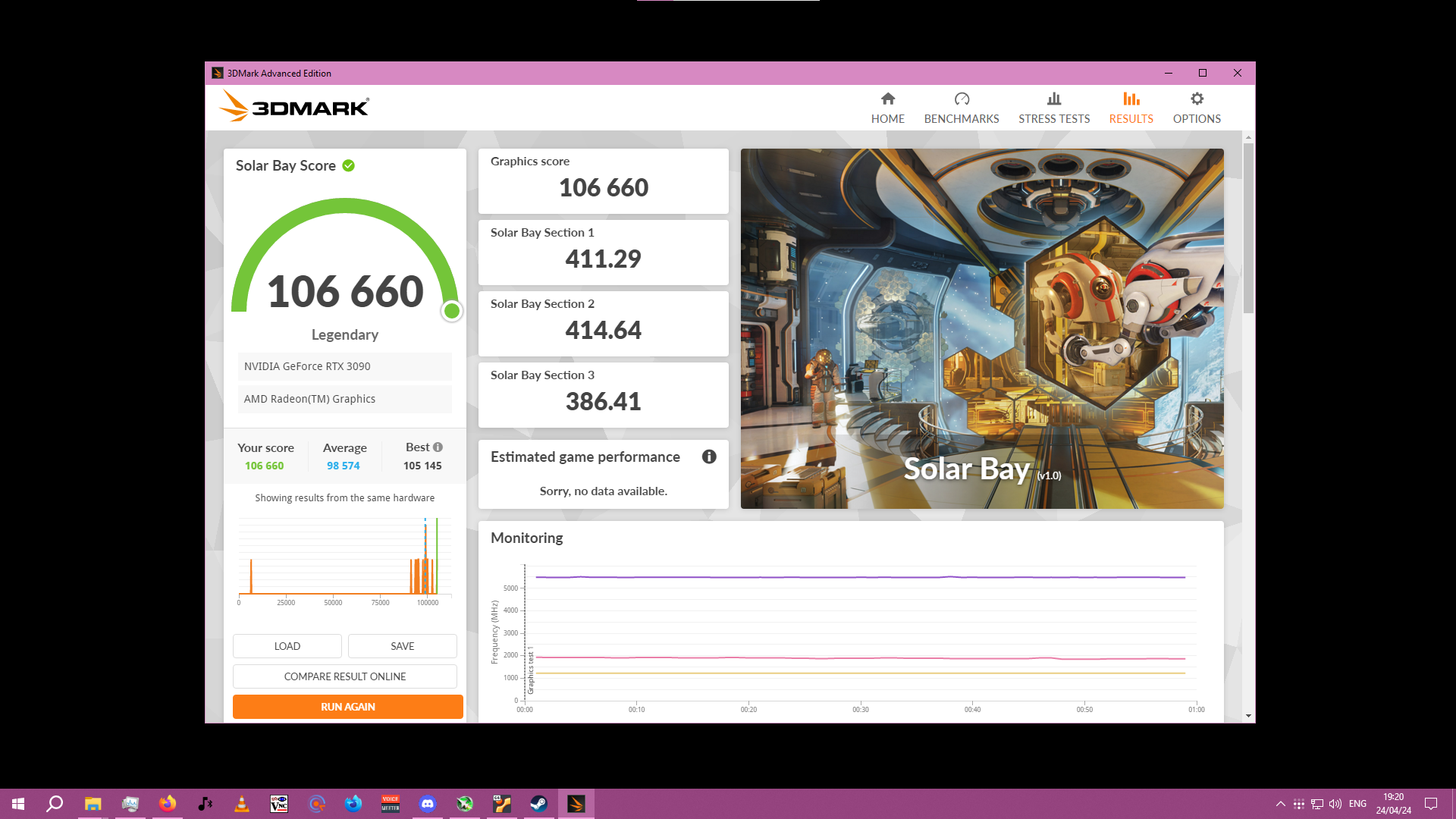
Task: Click the info icon beside Best score
Action: [438, 447]
